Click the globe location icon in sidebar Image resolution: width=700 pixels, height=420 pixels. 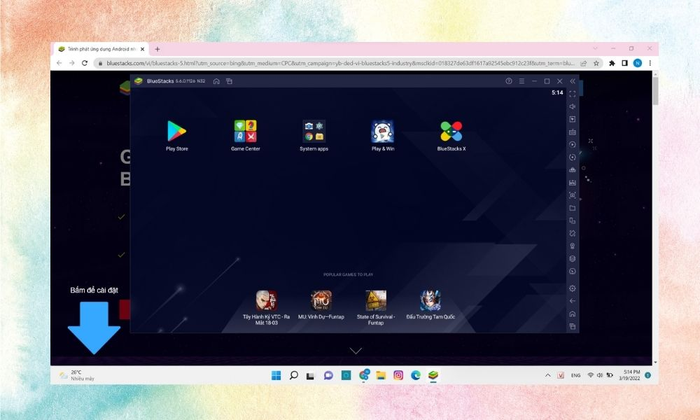[572, 258]
